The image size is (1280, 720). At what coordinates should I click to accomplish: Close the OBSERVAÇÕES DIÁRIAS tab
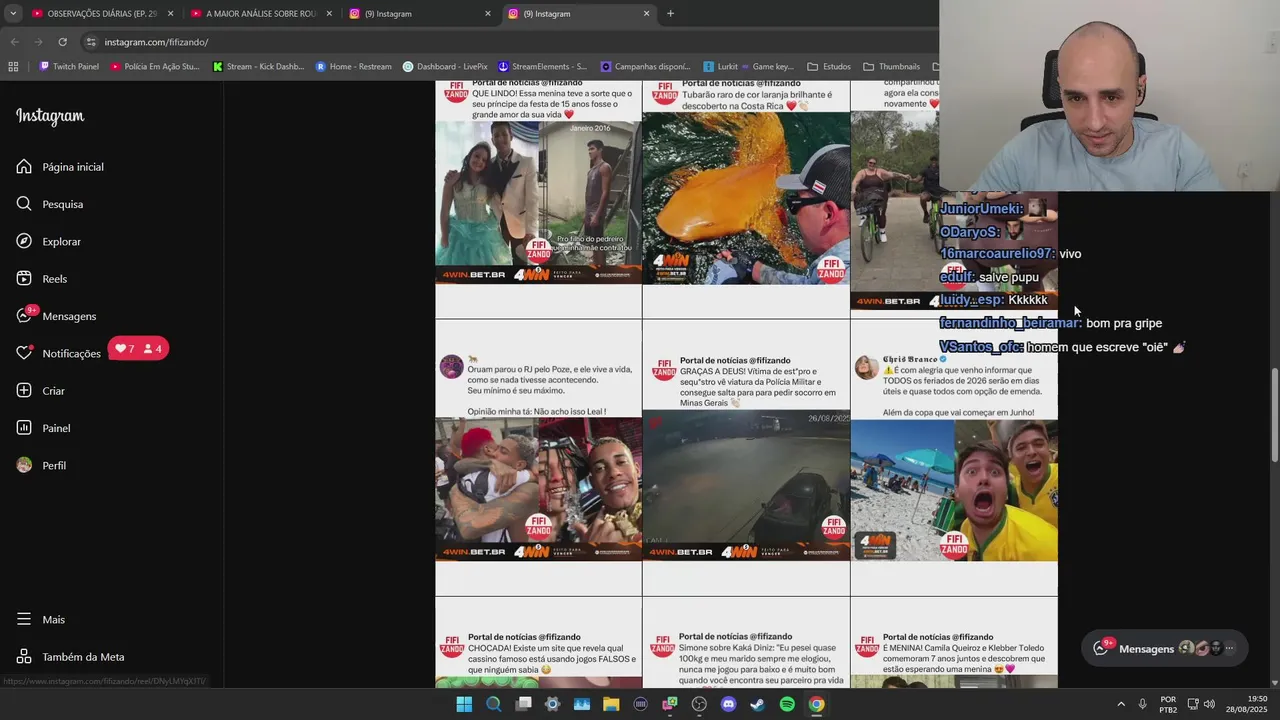pos(170,14)
